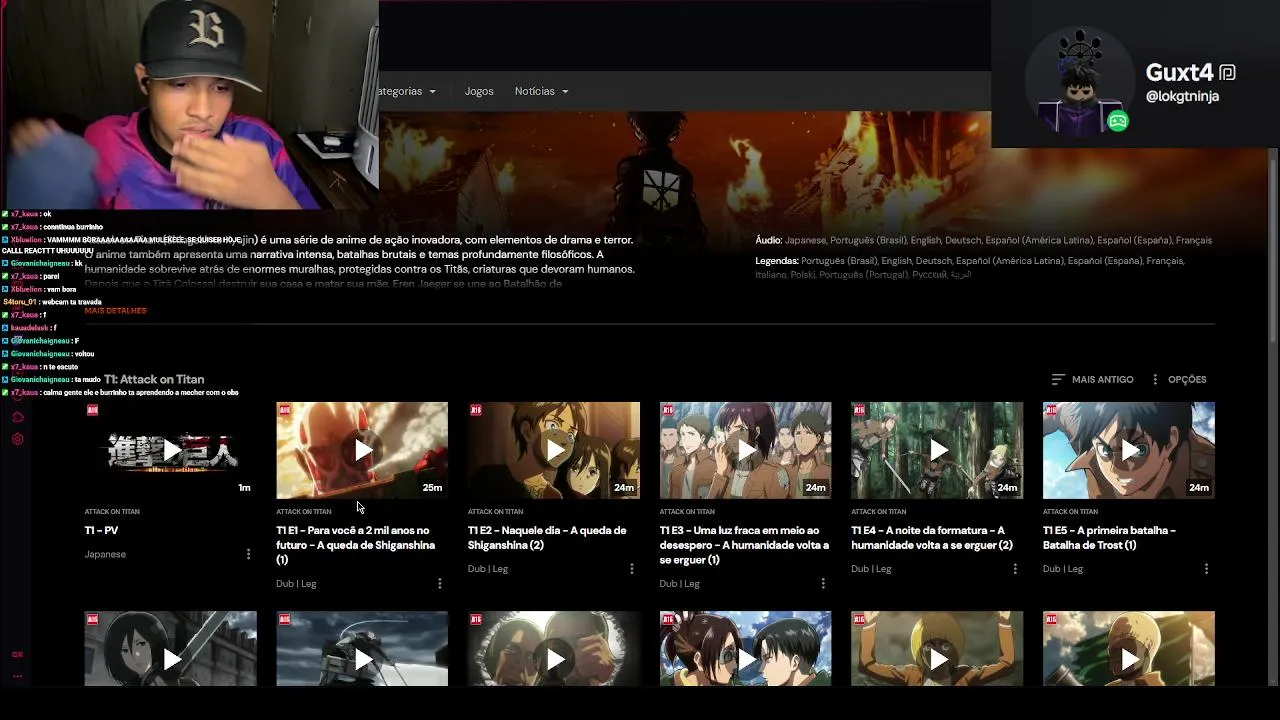
Task: Click the Legendas languages line
Action: (x=970, y=267)
